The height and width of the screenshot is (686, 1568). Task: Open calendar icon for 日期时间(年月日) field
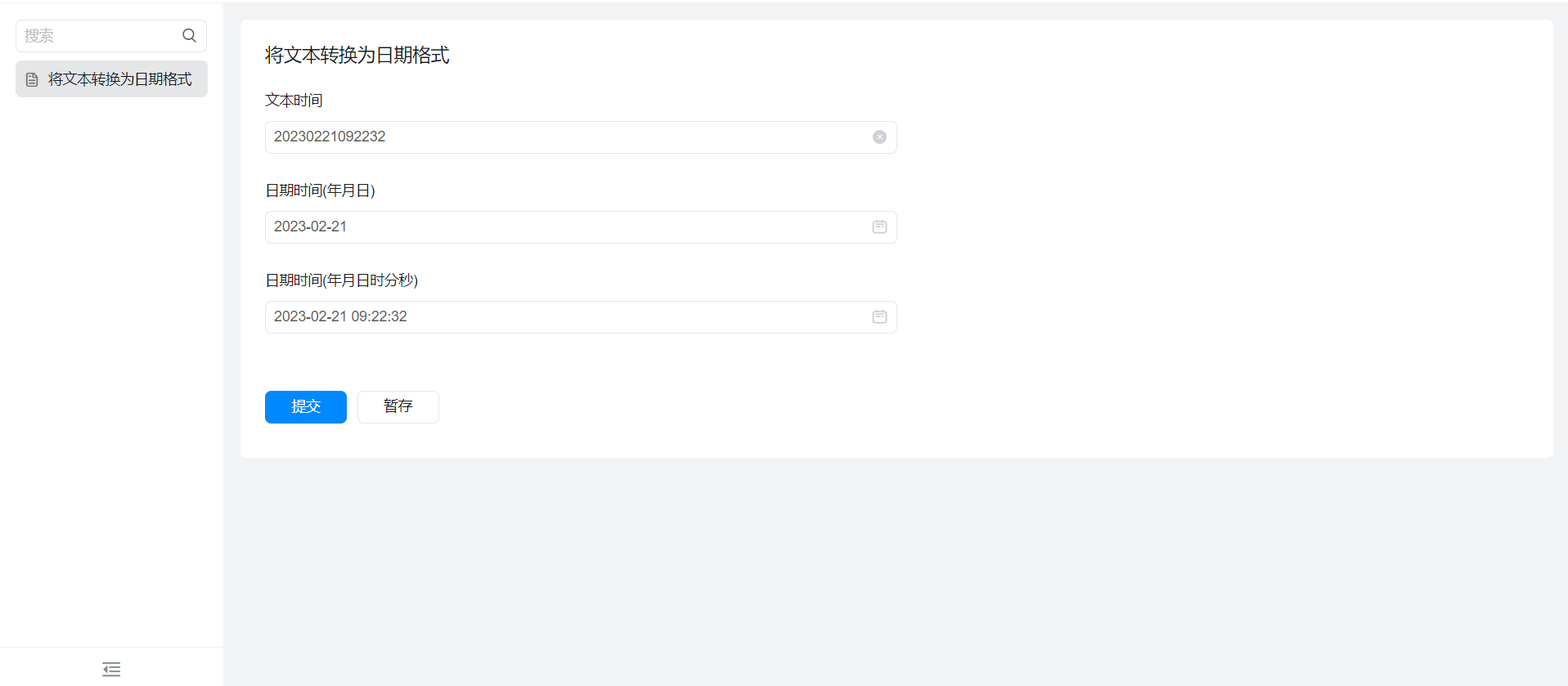point(879,226)
